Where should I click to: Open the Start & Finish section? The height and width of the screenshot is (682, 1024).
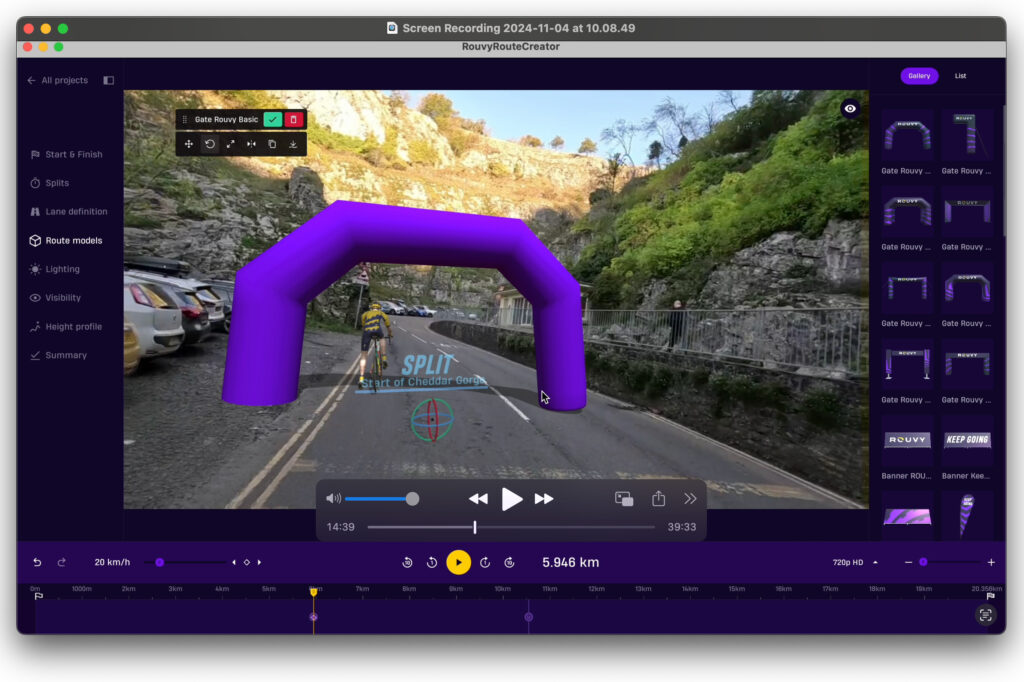coord(66,155)
